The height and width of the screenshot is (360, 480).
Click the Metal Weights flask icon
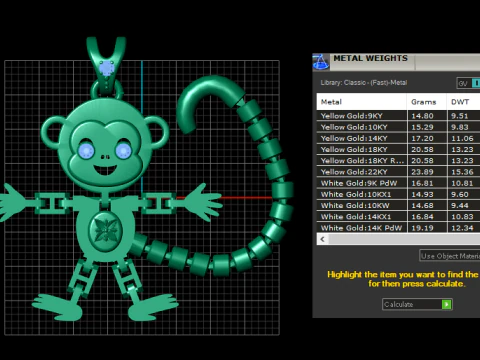[321, 62]
